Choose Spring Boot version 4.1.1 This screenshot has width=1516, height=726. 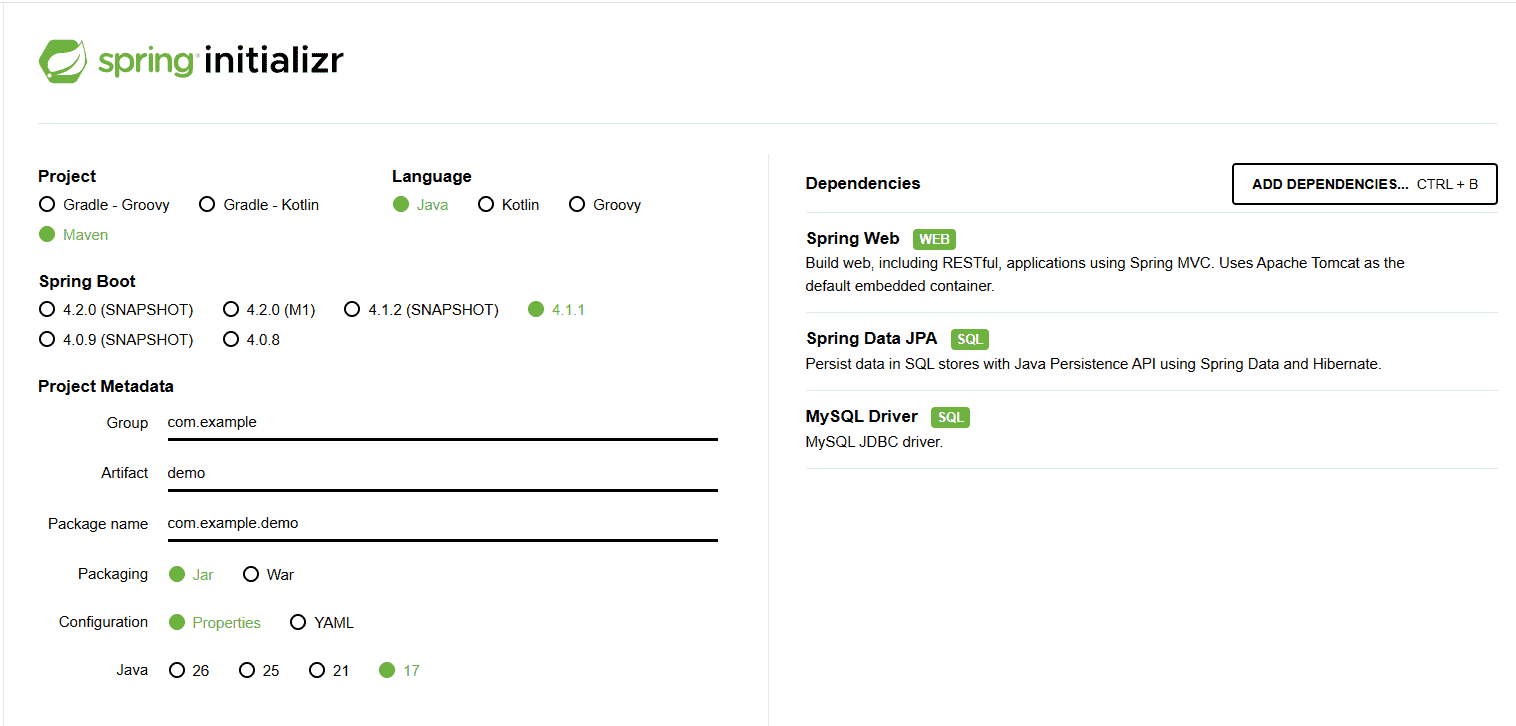coord(556,310)
